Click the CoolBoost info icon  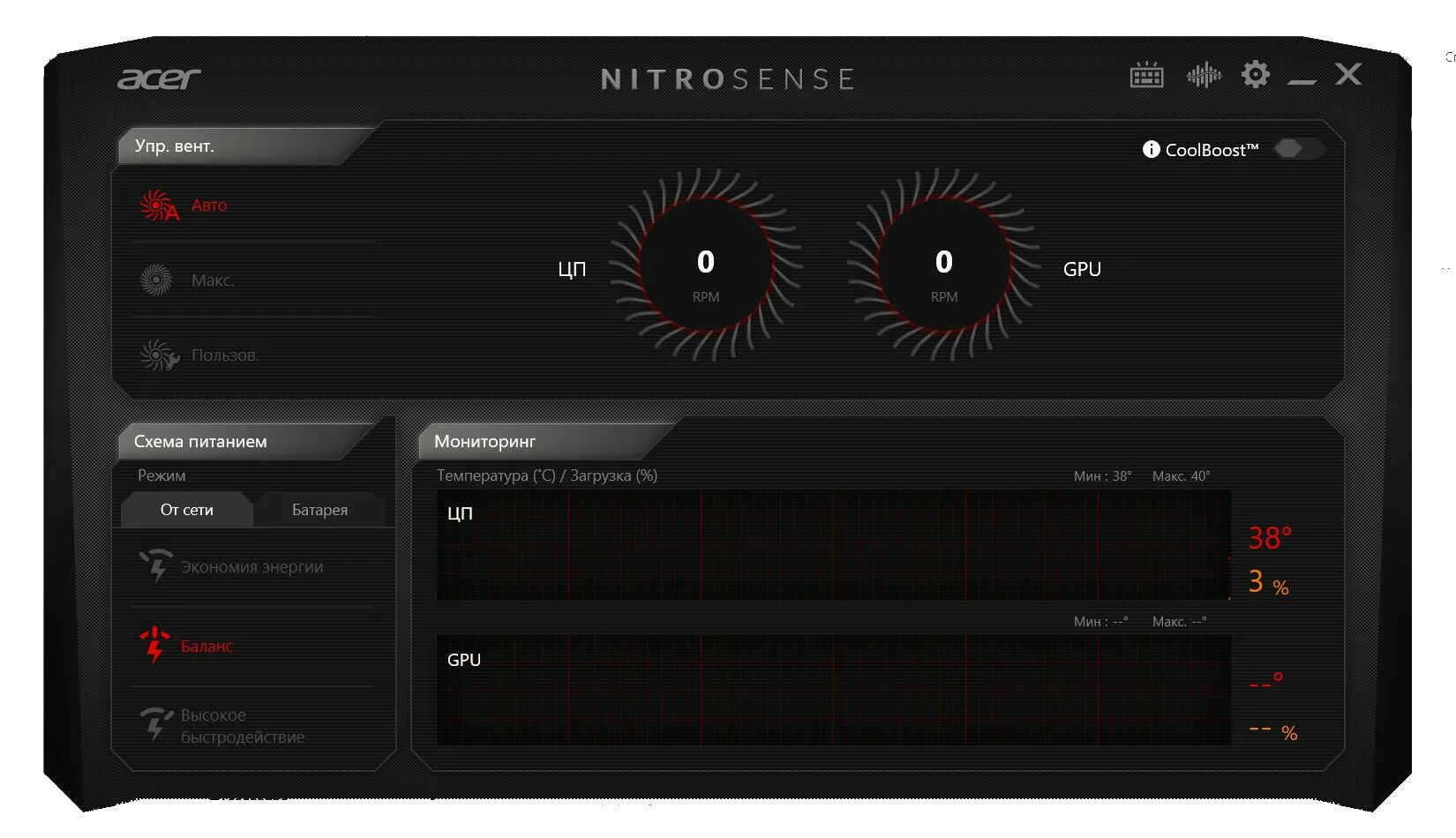pyautogui.click(x=1151, y=149)
